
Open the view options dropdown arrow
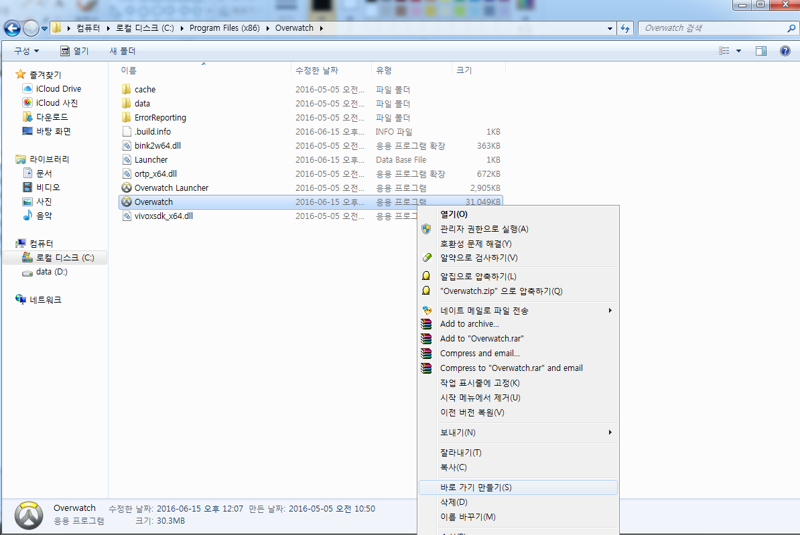[738, 51]
